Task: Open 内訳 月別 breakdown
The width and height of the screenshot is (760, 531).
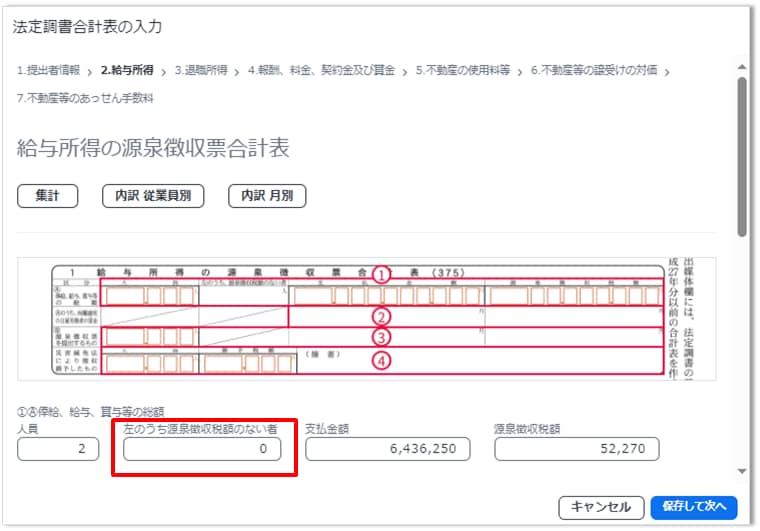Action: pyautogui.click(x=266, y=196)
